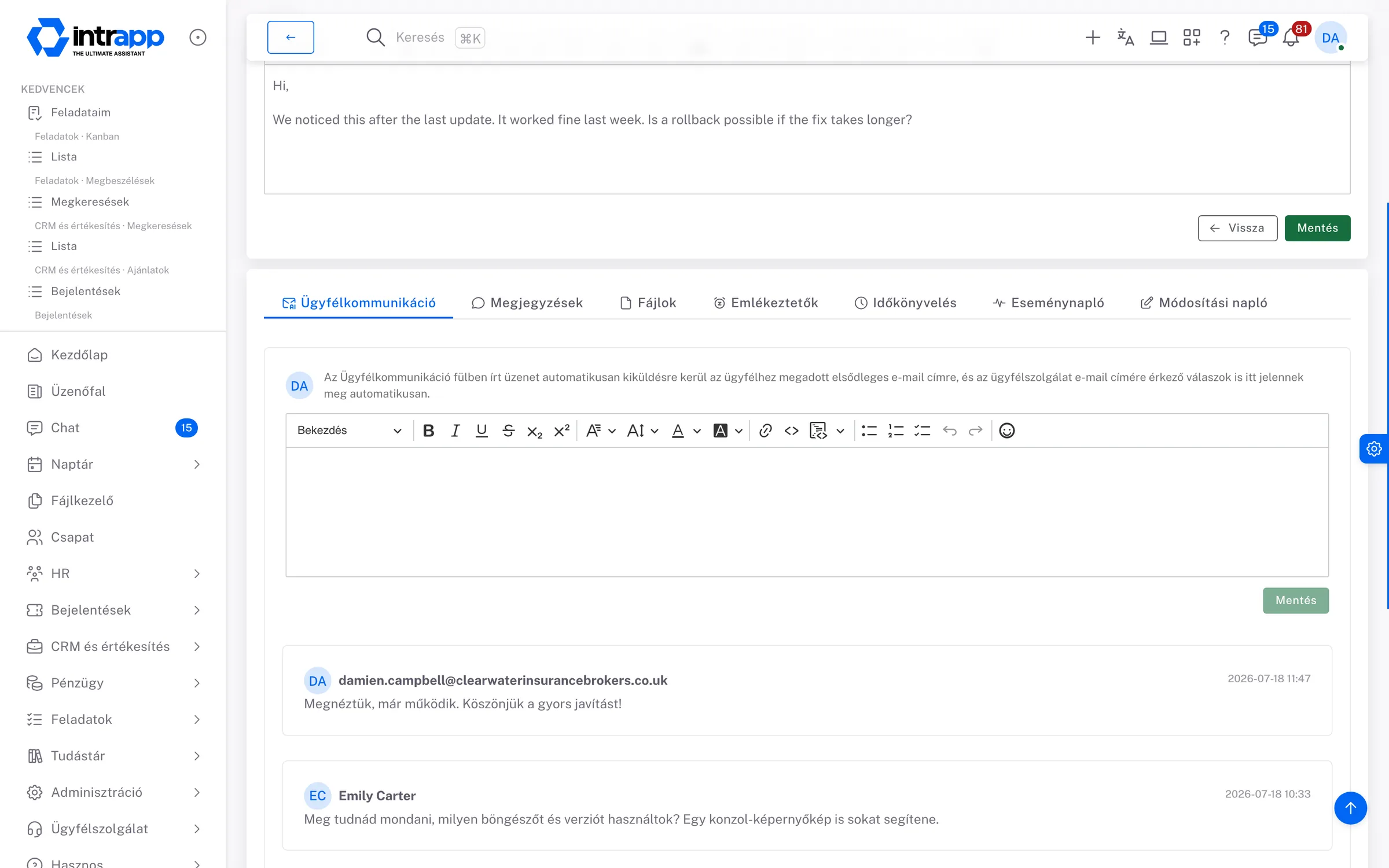Insert inline code with the brackets icon

click(x=791, y=431)
